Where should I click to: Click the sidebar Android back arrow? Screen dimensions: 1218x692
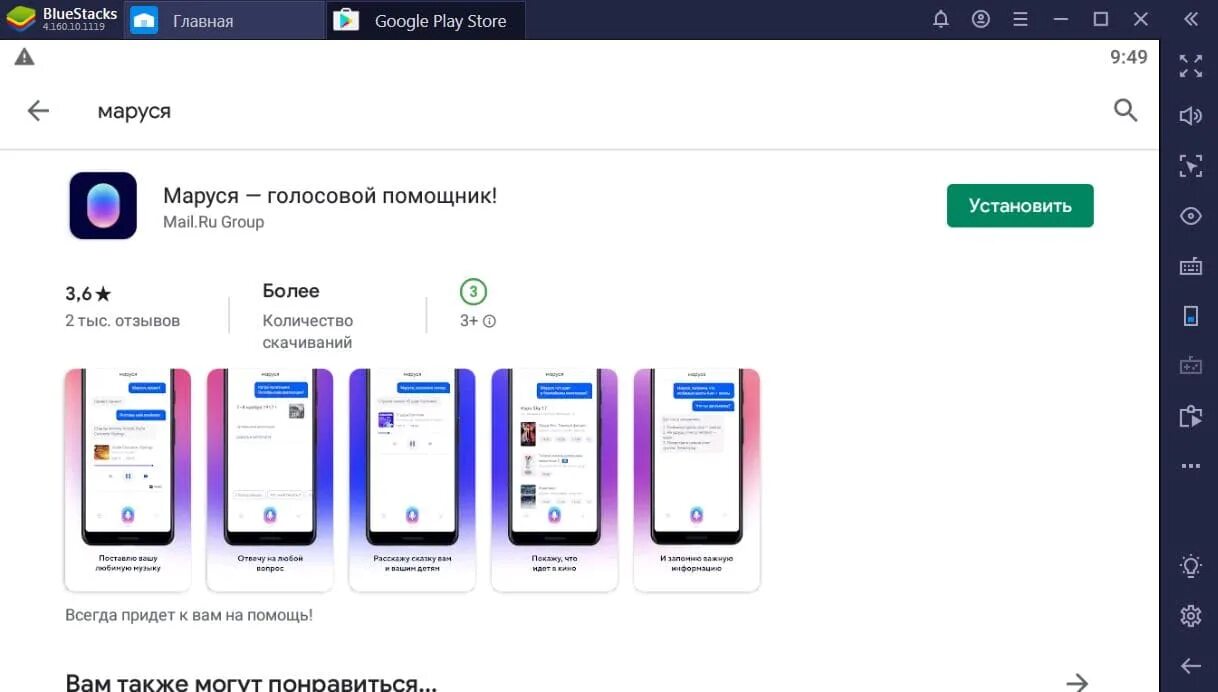[x=1190, y=666]
